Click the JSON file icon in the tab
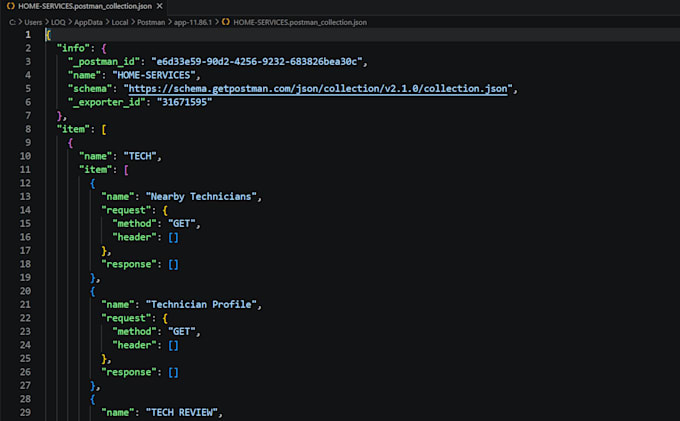This screenshot has width=680, height=421. [10, 6]
